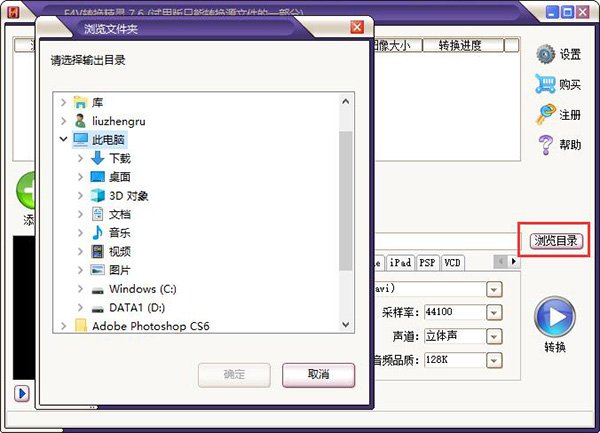
Task: Click the folder tree scrollbar up arrow
Action: (346, 101)
